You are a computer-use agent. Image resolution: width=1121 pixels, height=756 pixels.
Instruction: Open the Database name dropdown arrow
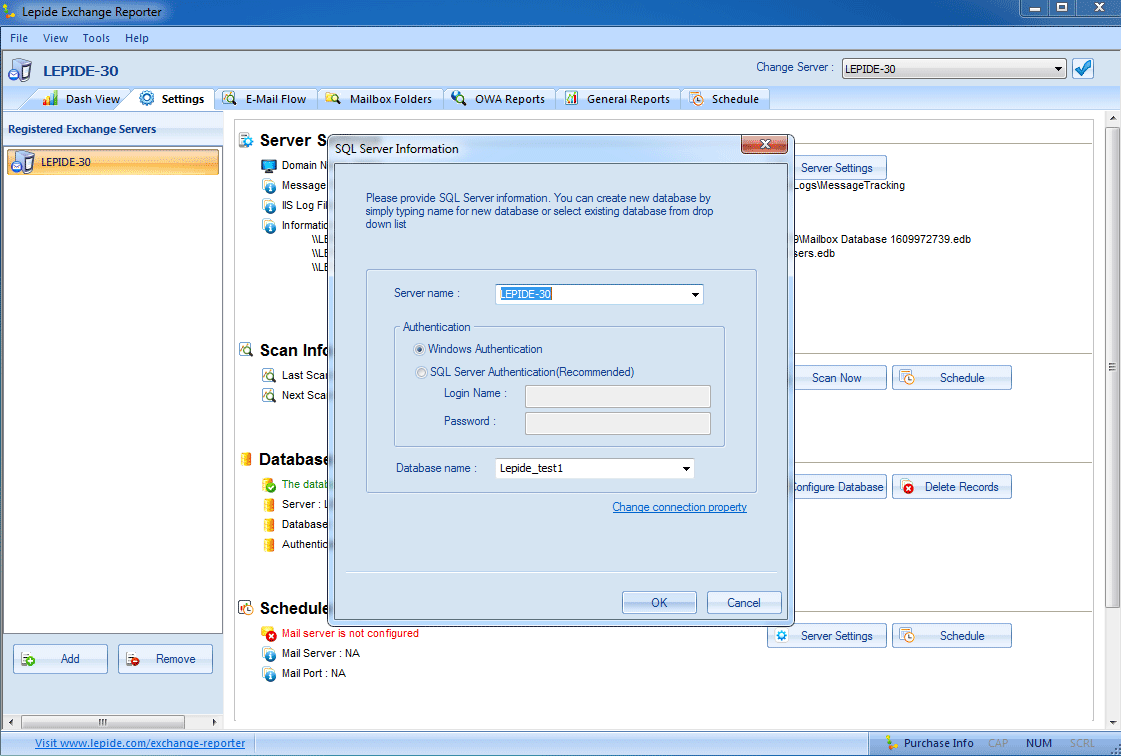pos(686,468)
